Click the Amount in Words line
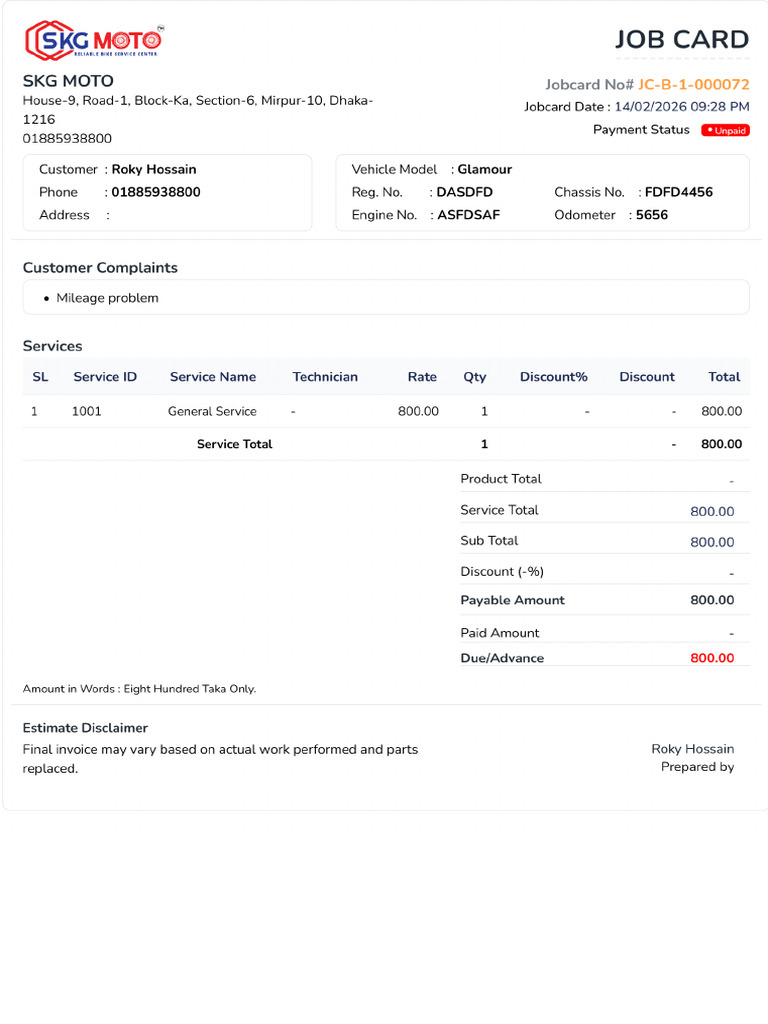Viewport: 768px width, 1024px height. point(139,689)
